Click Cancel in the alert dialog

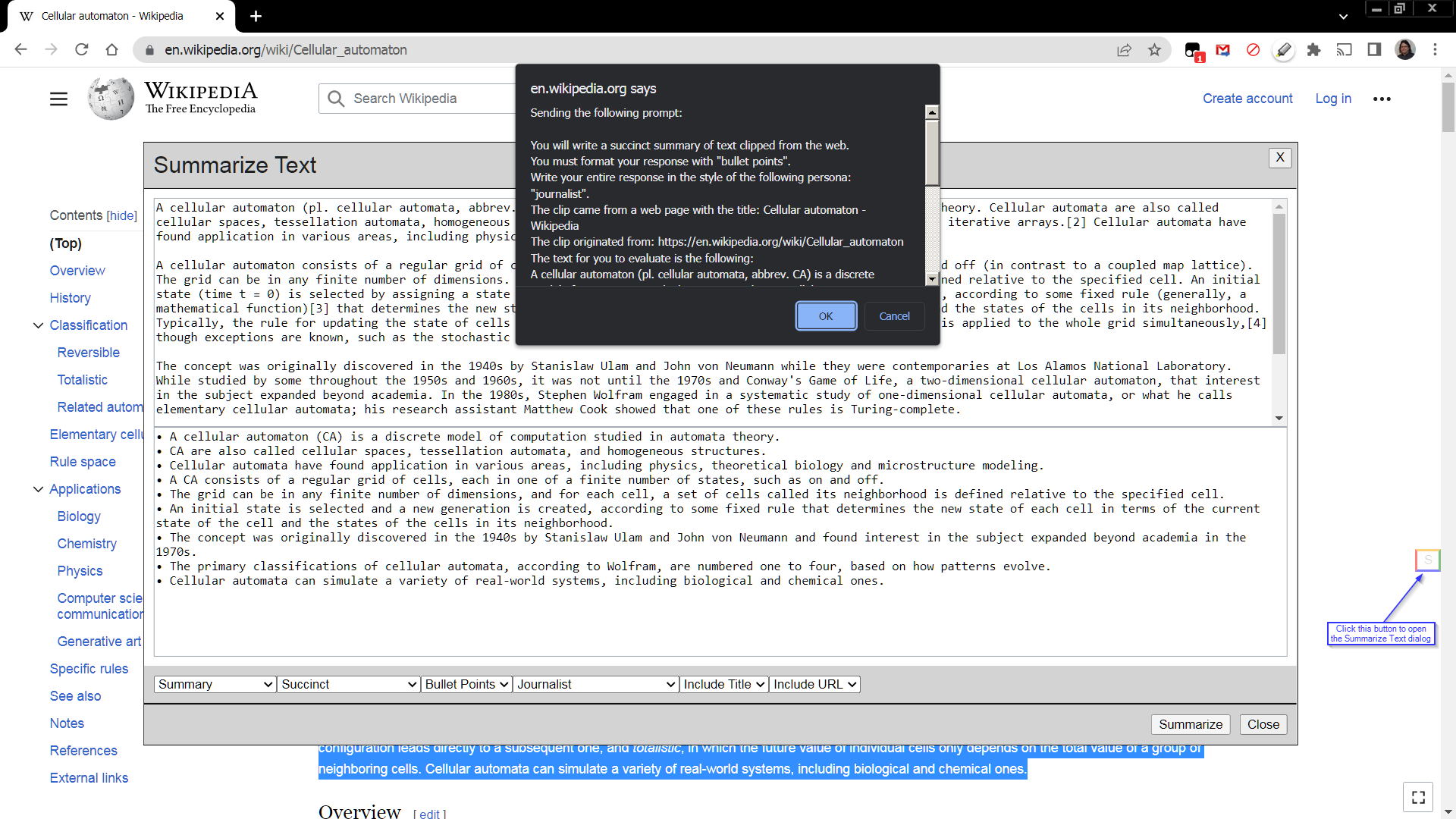(x=894, y=316)
